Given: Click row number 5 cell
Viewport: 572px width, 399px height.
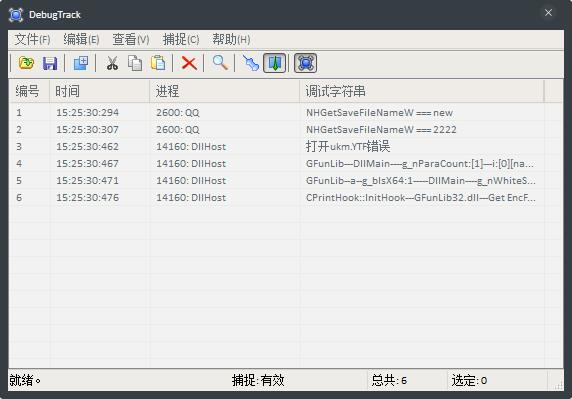Looking at the screenshot, I should pos(19,181).
